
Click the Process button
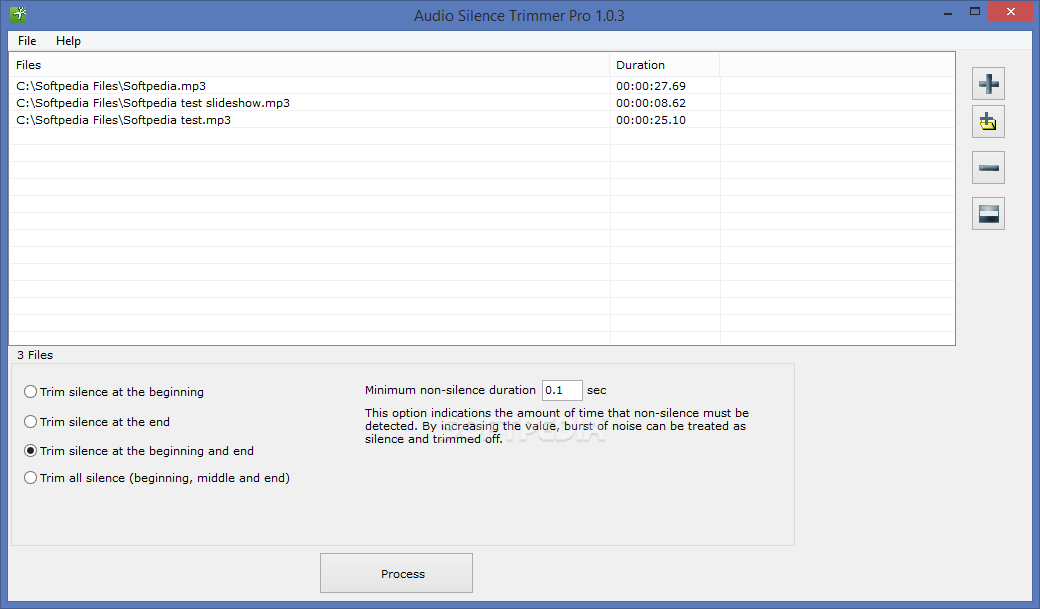pyautogui.click(x=396, y=573)
